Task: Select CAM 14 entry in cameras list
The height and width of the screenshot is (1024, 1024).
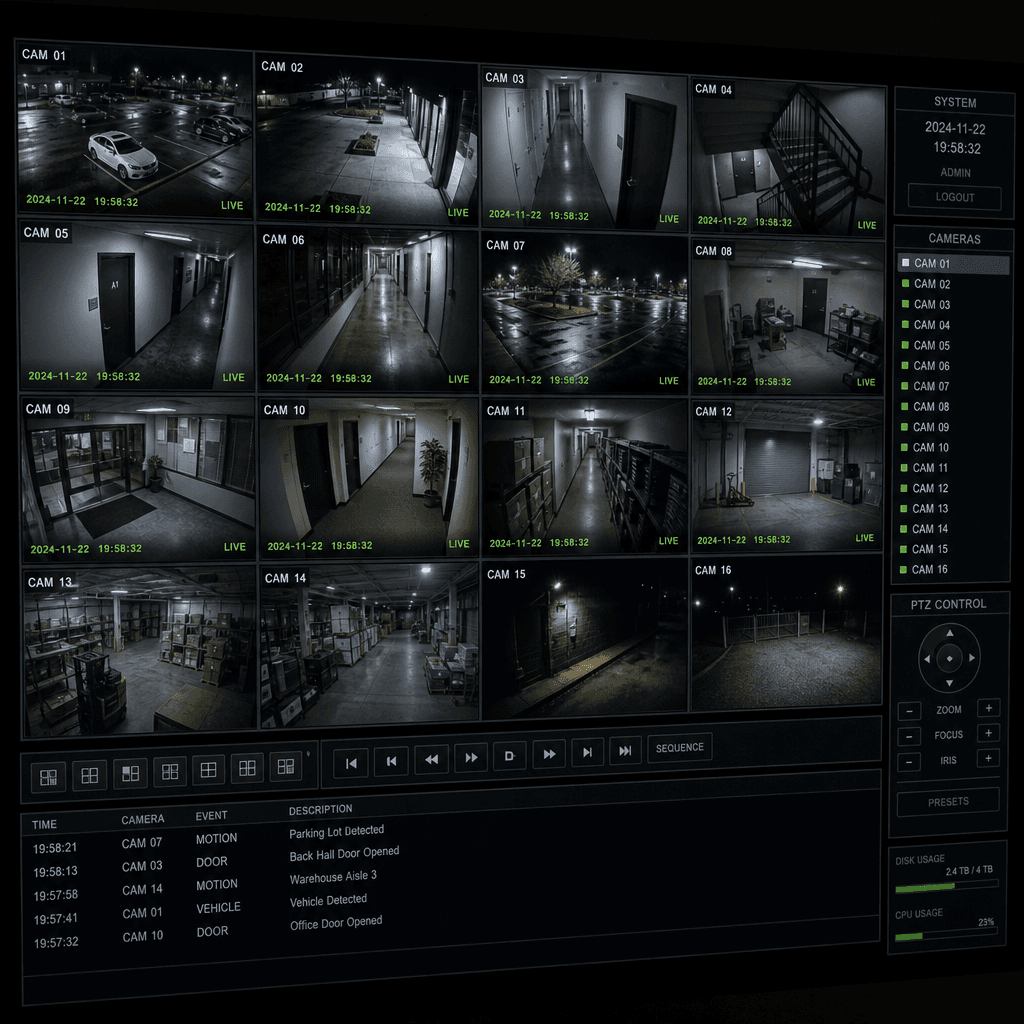Action: [x=952, y=528]
